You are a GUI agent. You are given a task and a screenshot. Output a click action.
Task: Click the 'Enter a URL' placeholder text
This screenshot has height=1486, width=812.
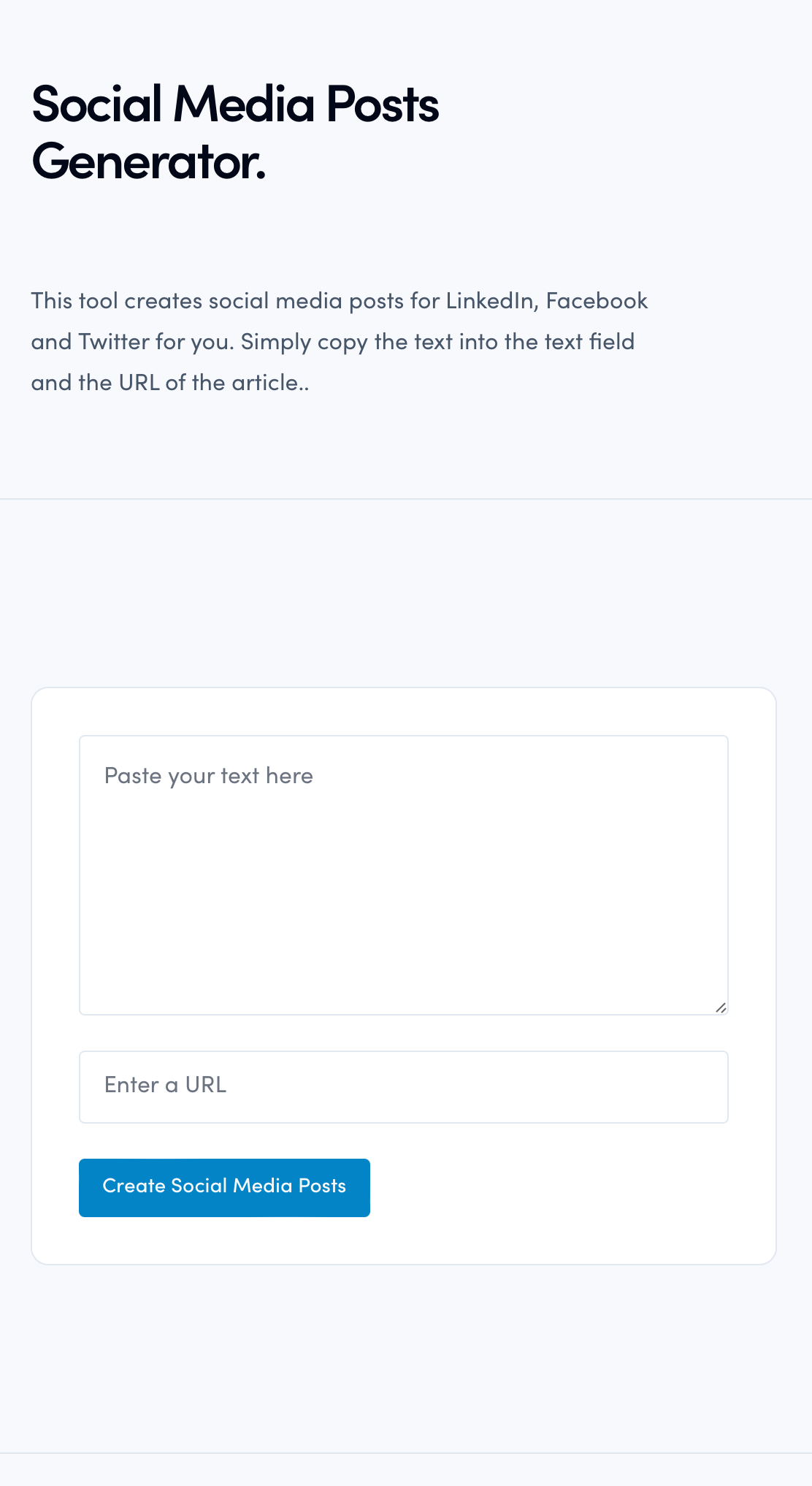pos(165,1085)
